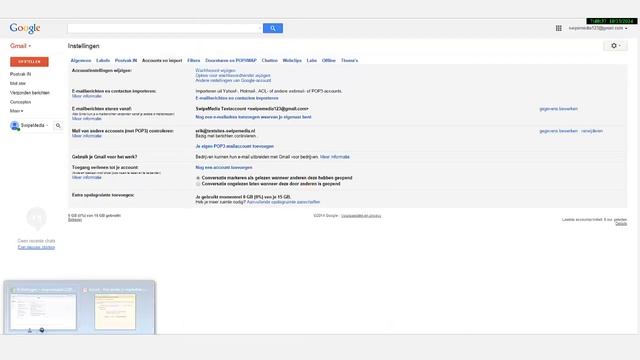Viewport: 640px width, 360px height.
Task: Open the Offline settings tab
Action: point(329,60)
